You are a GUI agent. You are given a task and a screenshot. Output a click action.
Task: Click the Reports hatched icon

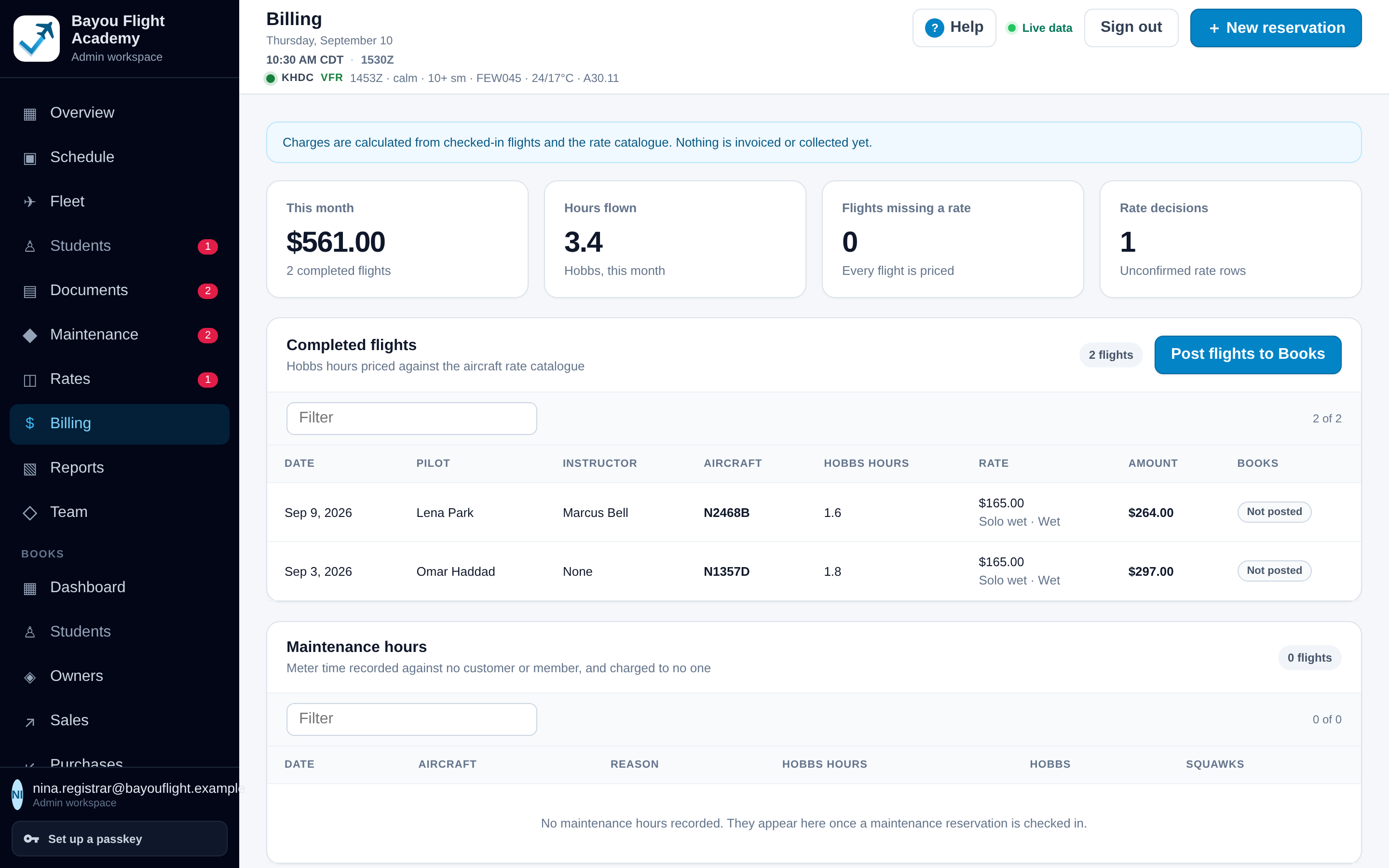click(30, 468)
